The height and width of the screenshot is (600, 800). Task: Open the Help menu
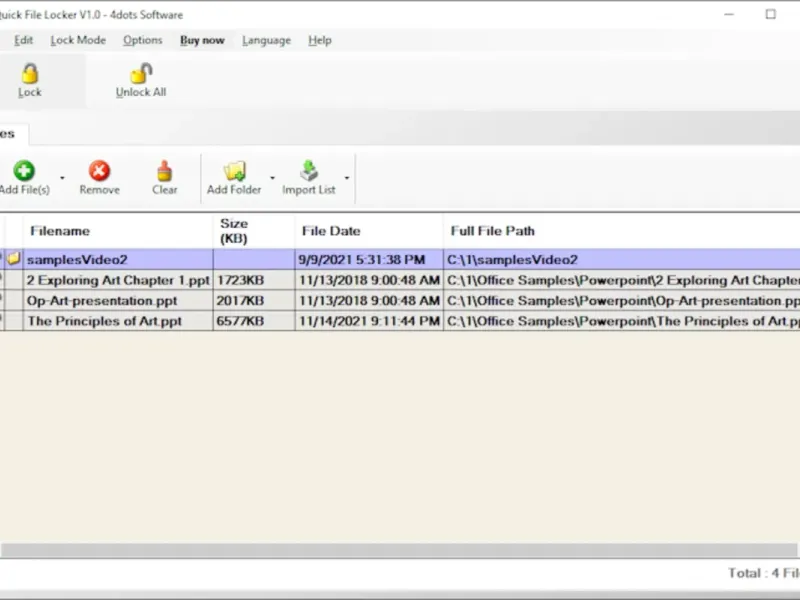pos(320,40)
